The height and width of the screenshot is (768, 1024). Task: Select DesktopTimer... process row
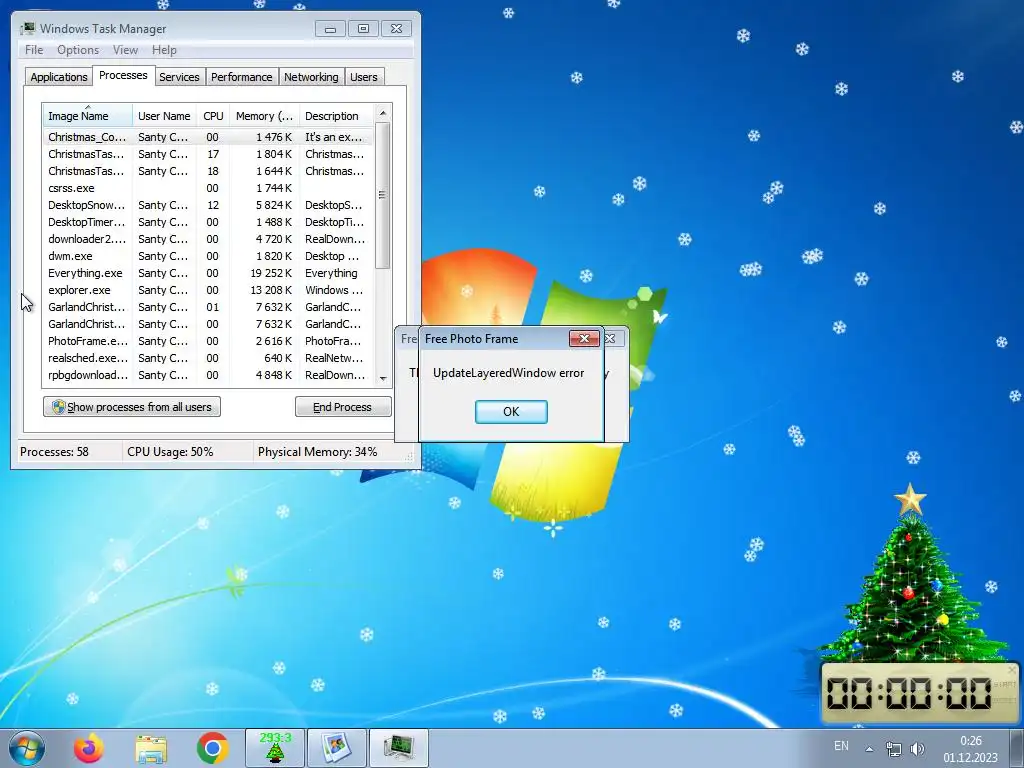point(208,222)
